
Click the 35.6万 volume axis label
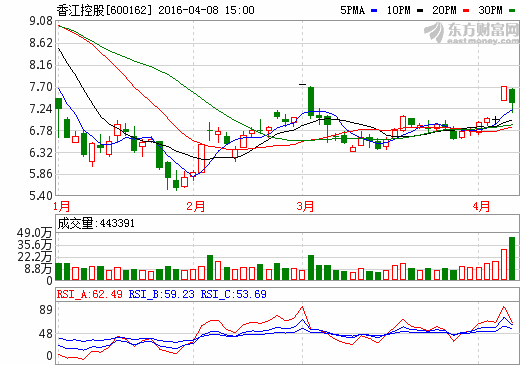point(35,245)
